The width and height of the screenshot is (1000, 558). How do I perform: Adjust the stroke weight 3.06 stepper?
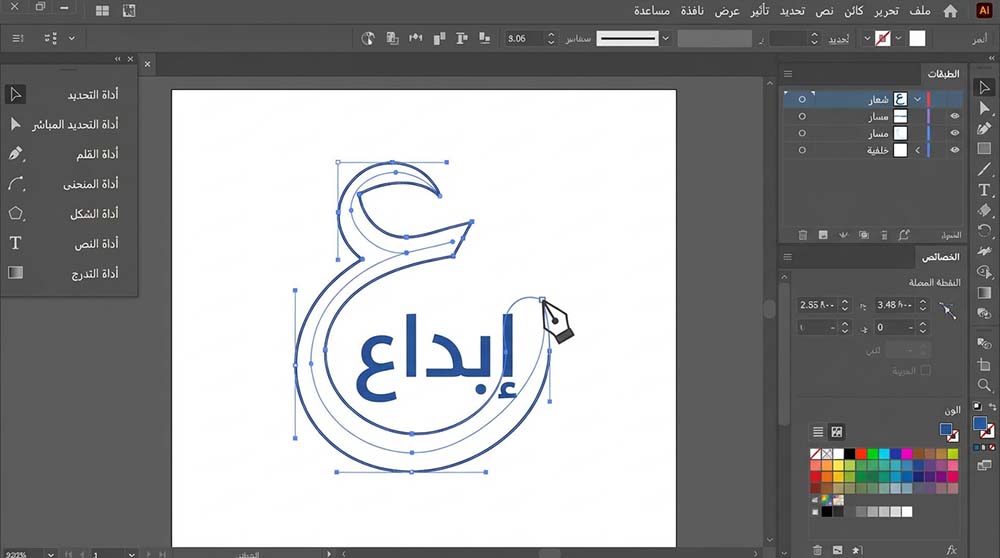tap(552, 38)
